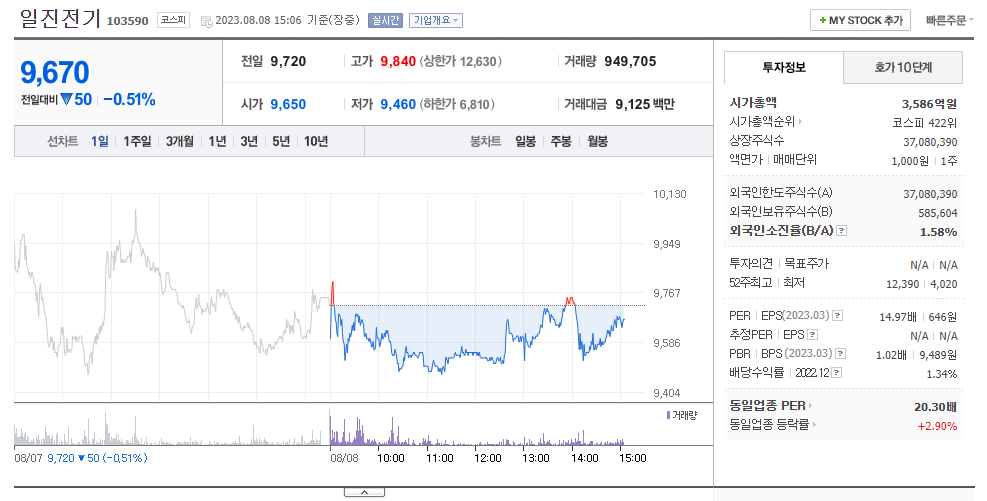This screenshot has width=987, height=501.
Task: Click the 52주최고 value 12,390
Action: (x=903, y=284)
